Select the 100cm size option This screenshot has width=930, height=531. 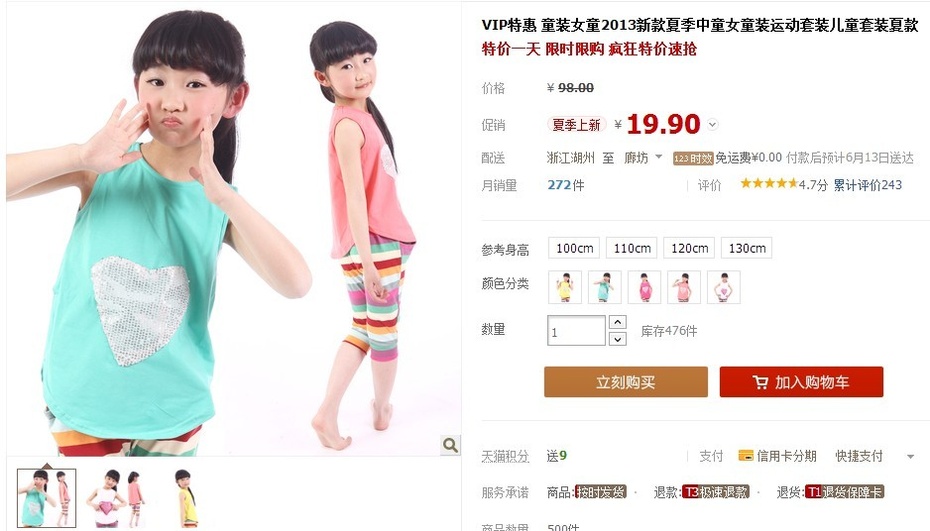point(574,248)
